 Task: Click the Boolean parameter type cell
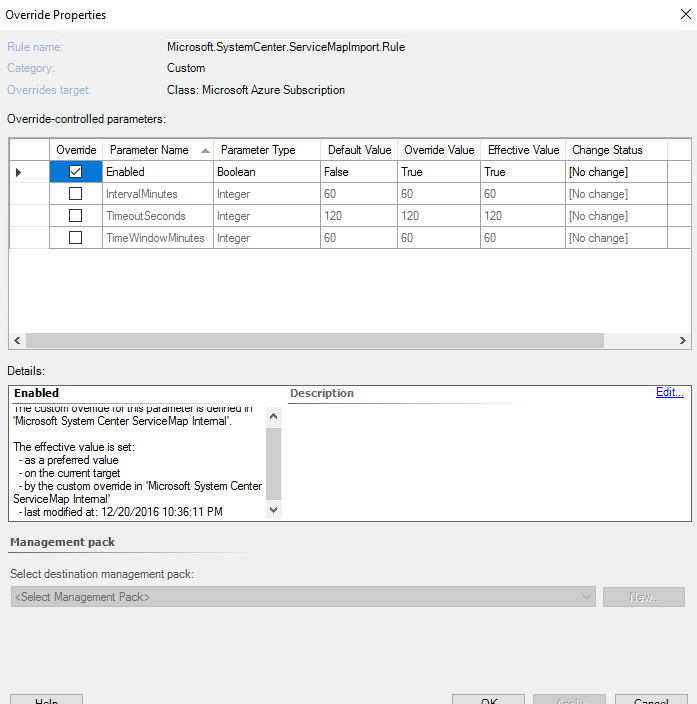tap(267, 172)
